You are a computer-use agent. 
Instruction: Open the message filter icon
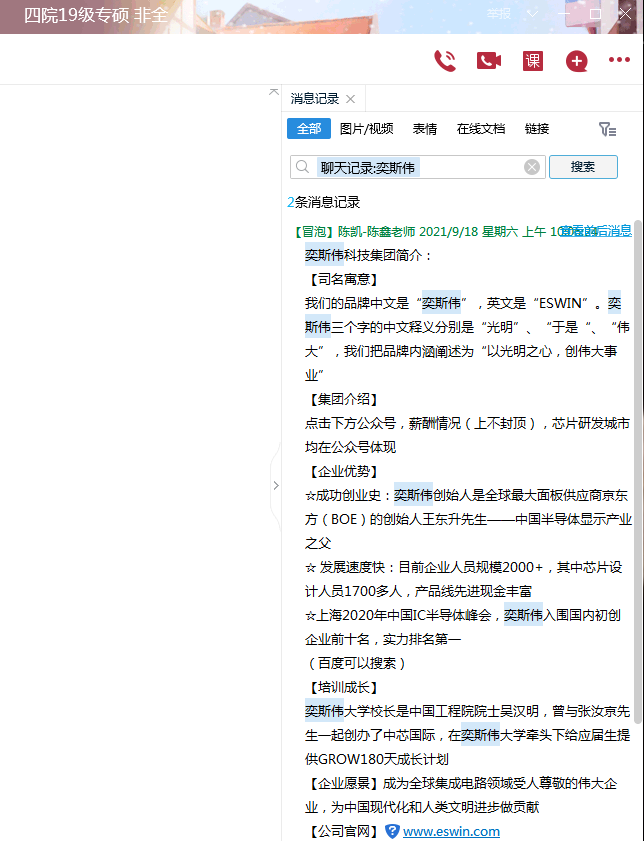(607, 129)
